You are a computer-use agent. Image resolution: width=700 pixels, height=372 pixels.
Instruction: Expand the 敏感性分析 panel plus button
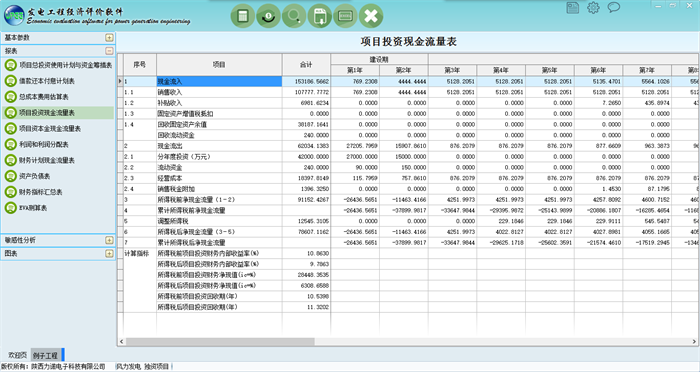[109, 240]
